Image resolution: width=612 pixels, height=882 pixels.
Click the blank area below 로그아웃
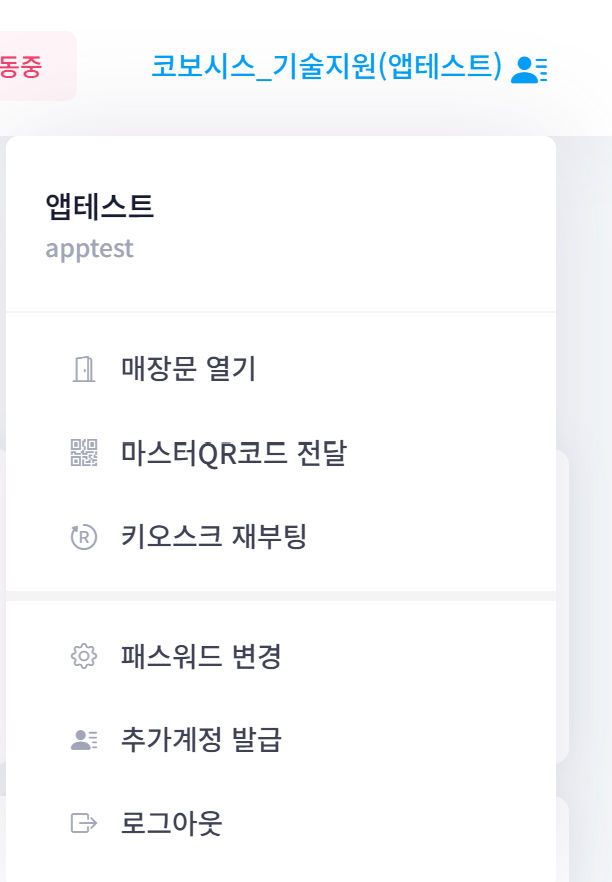click(280, 867)
